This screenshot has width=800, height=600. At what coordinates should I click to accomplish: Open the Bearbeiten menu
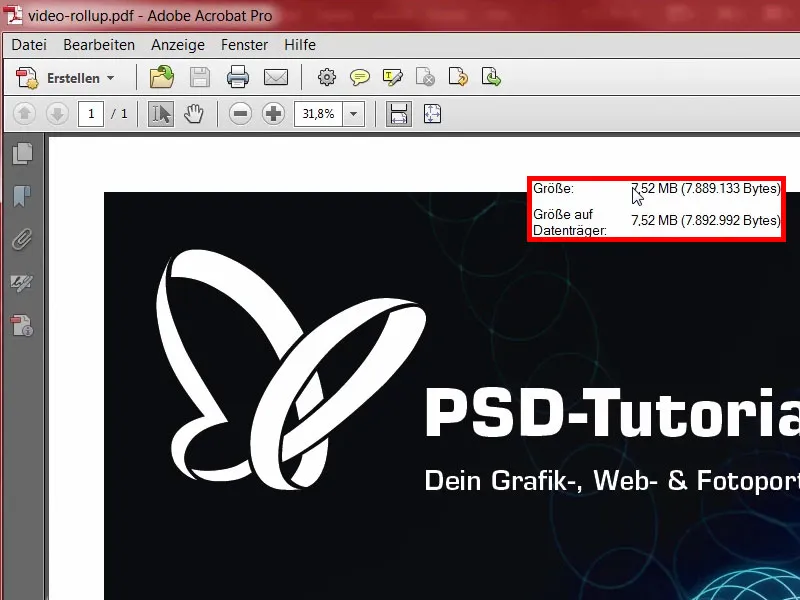click(99, 45)
